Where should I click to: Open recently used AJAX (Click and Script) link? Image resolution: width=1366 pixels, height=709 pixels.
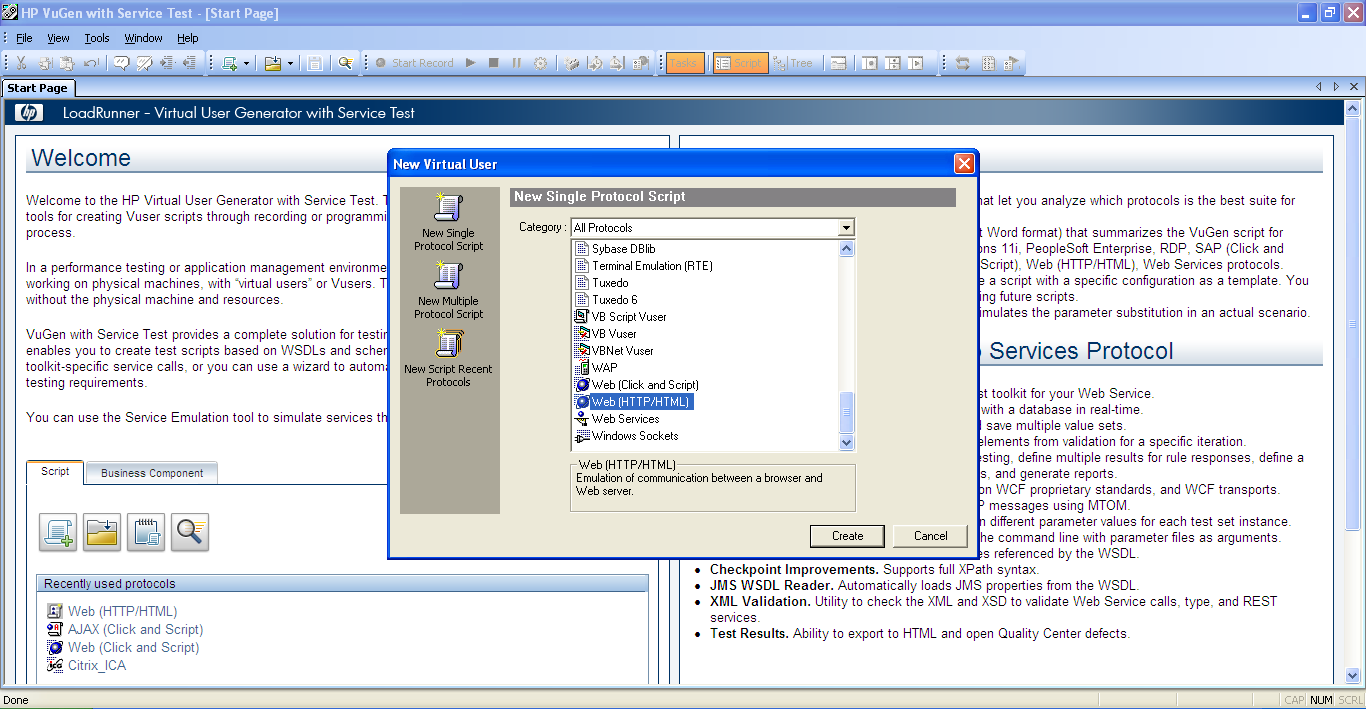pos(135,629)
